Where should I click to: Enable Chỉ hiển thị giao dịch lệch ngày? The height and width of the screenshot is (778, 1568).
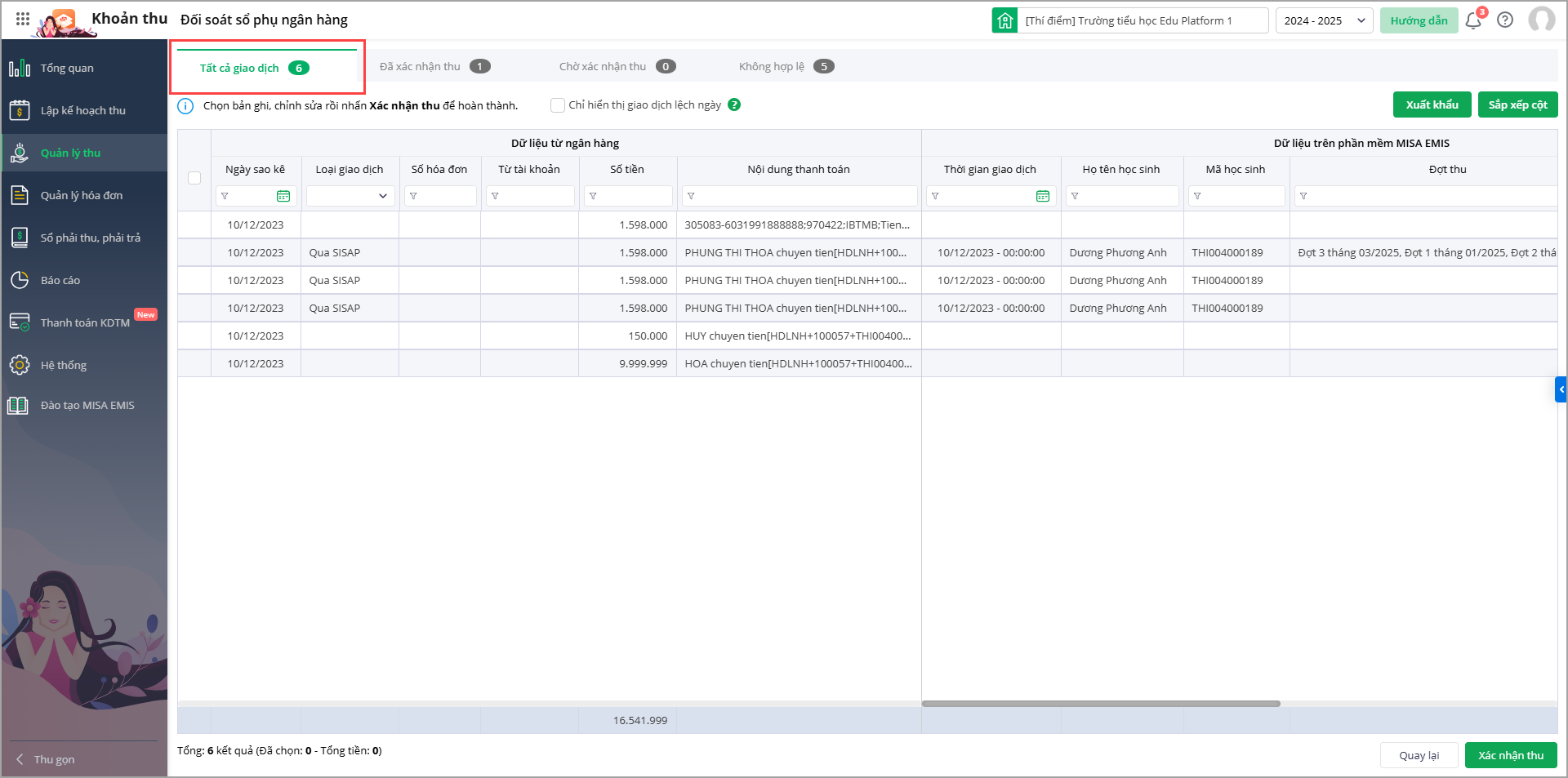(x=558, y=105)
